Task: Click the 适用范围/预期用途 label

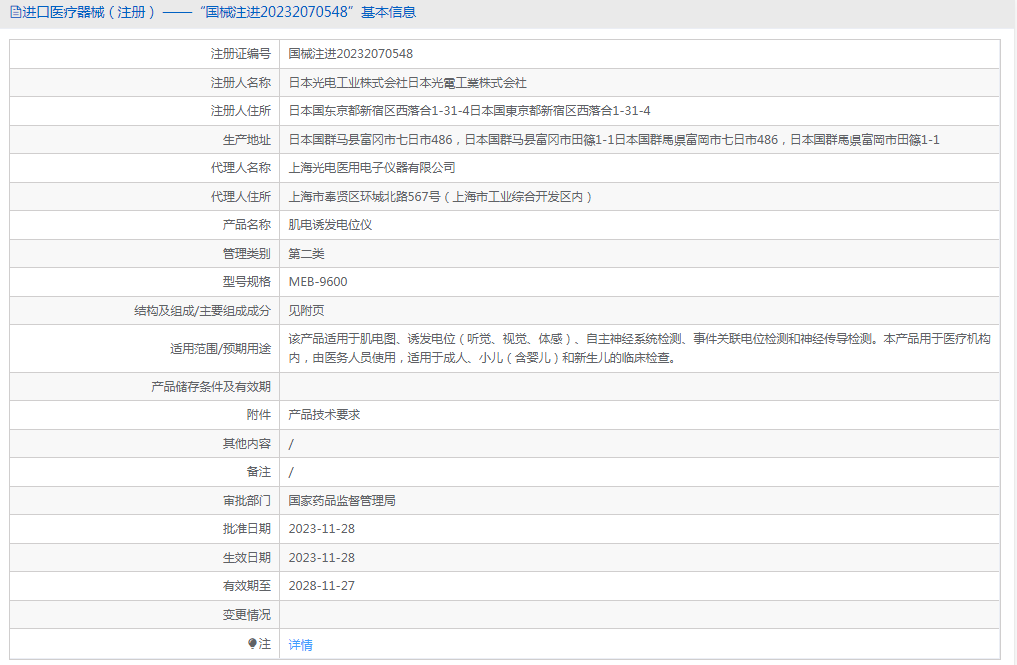Action: [x=220, y=348]
